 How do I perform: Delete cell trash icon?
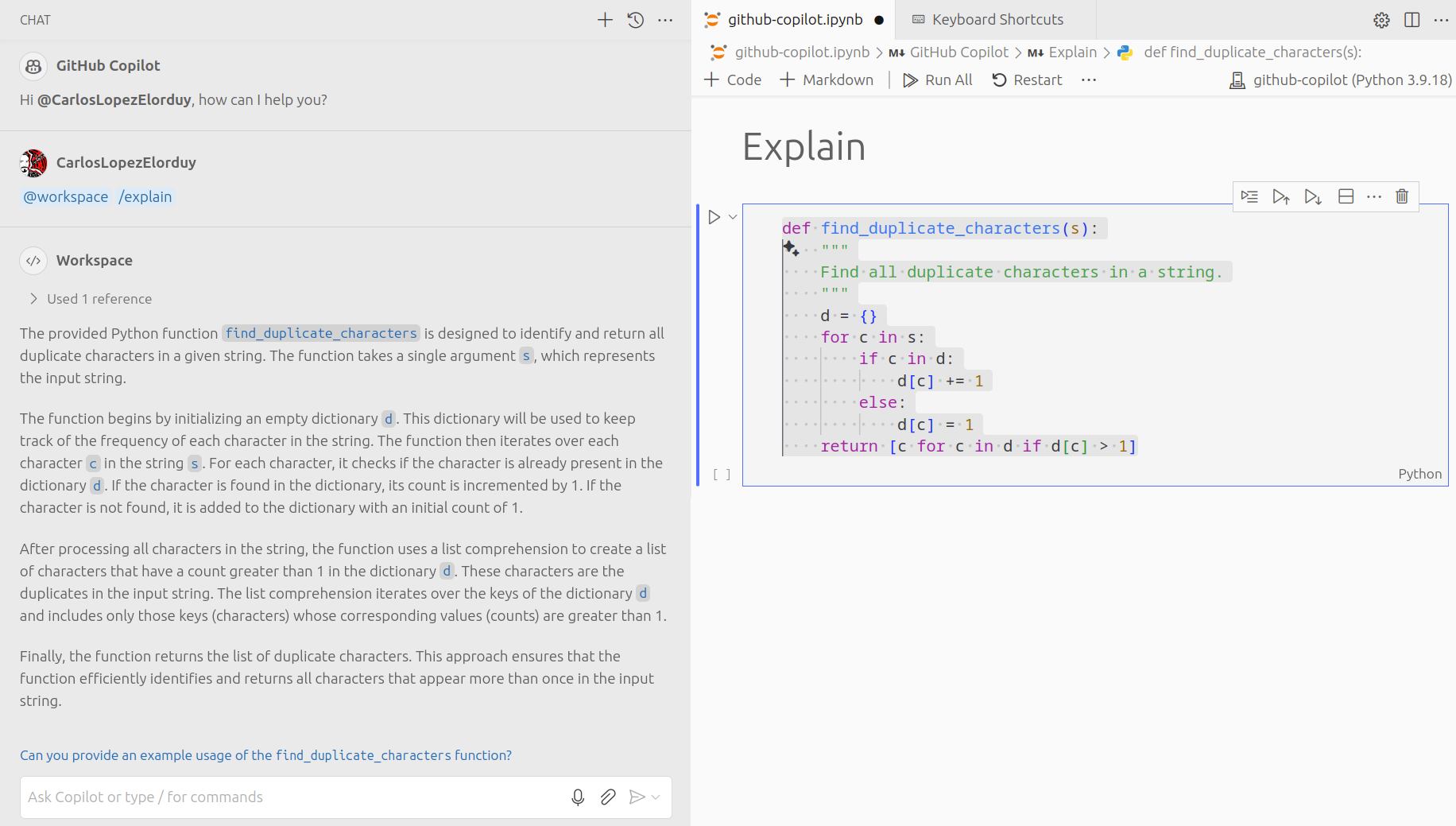tap(1402, 196)
